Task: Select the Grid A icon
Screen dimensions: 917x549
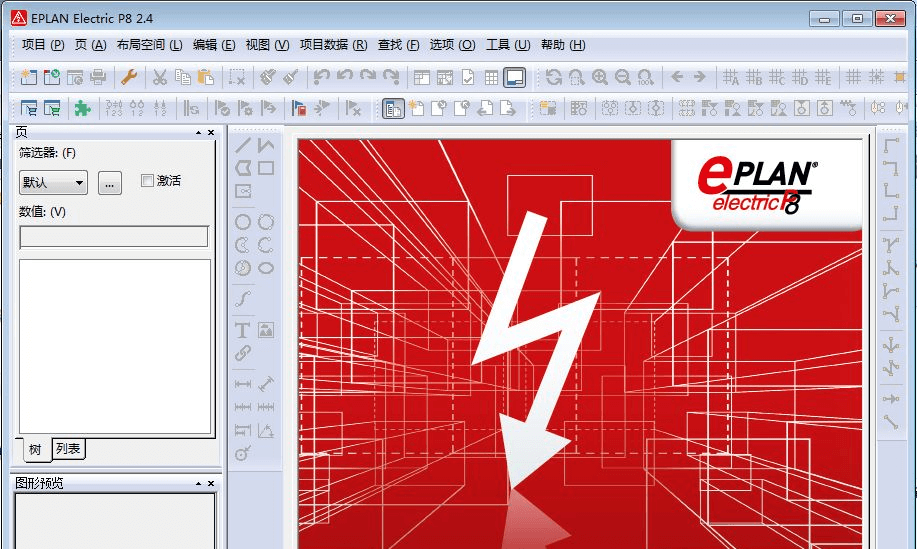Action: click(x=730, y=77)
